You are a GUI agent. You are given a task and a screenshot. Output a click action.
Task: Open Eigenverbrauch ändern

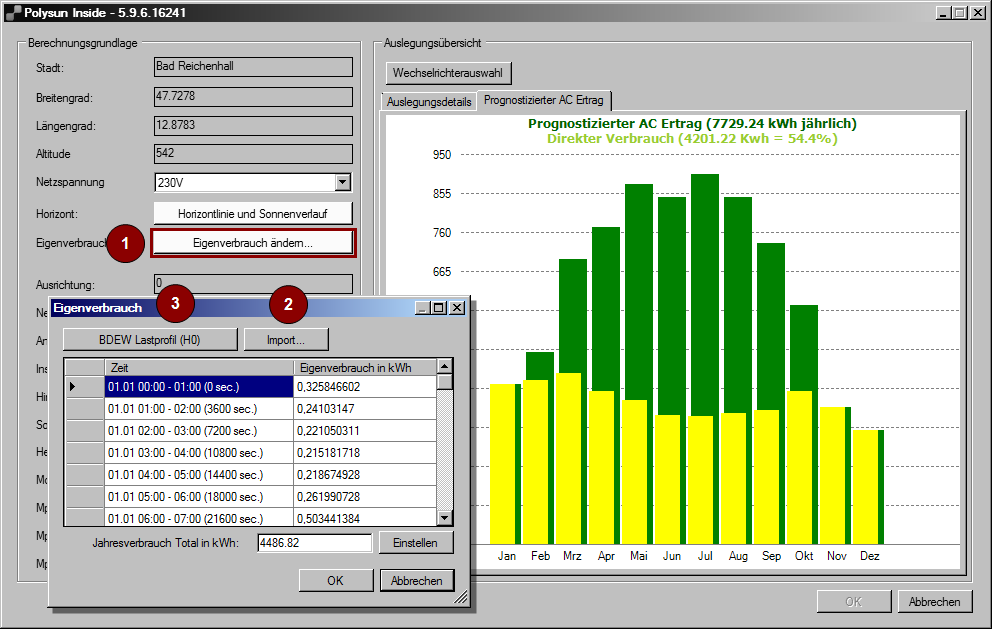pos(252,242)
